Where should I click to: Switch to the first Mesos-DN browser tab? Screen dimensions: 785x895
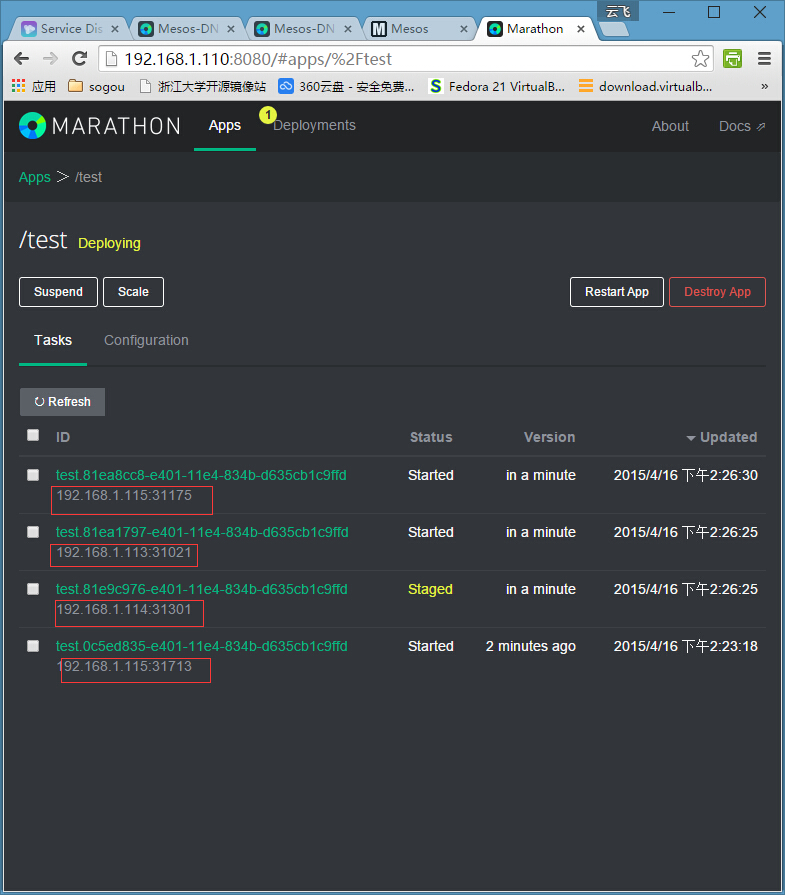187,29
